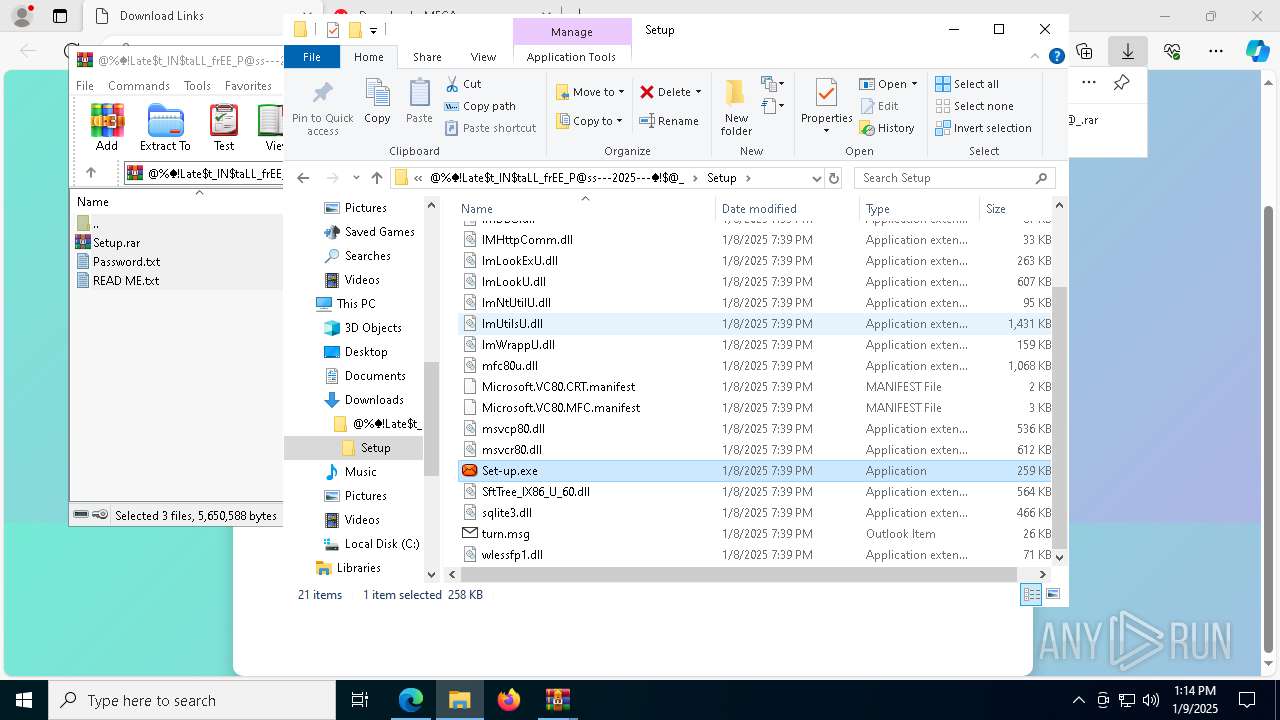
Task: Open the Application Tools tab
Action: tap(571, 57)
